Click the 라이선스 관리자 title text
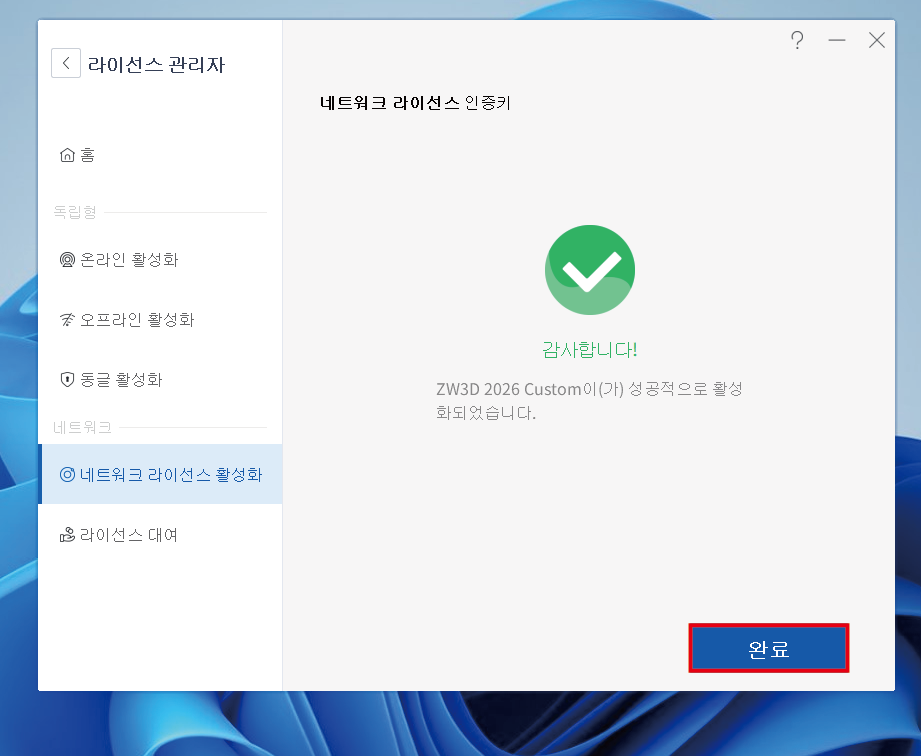This screenshot has width=921, height=756. point(156,64)
